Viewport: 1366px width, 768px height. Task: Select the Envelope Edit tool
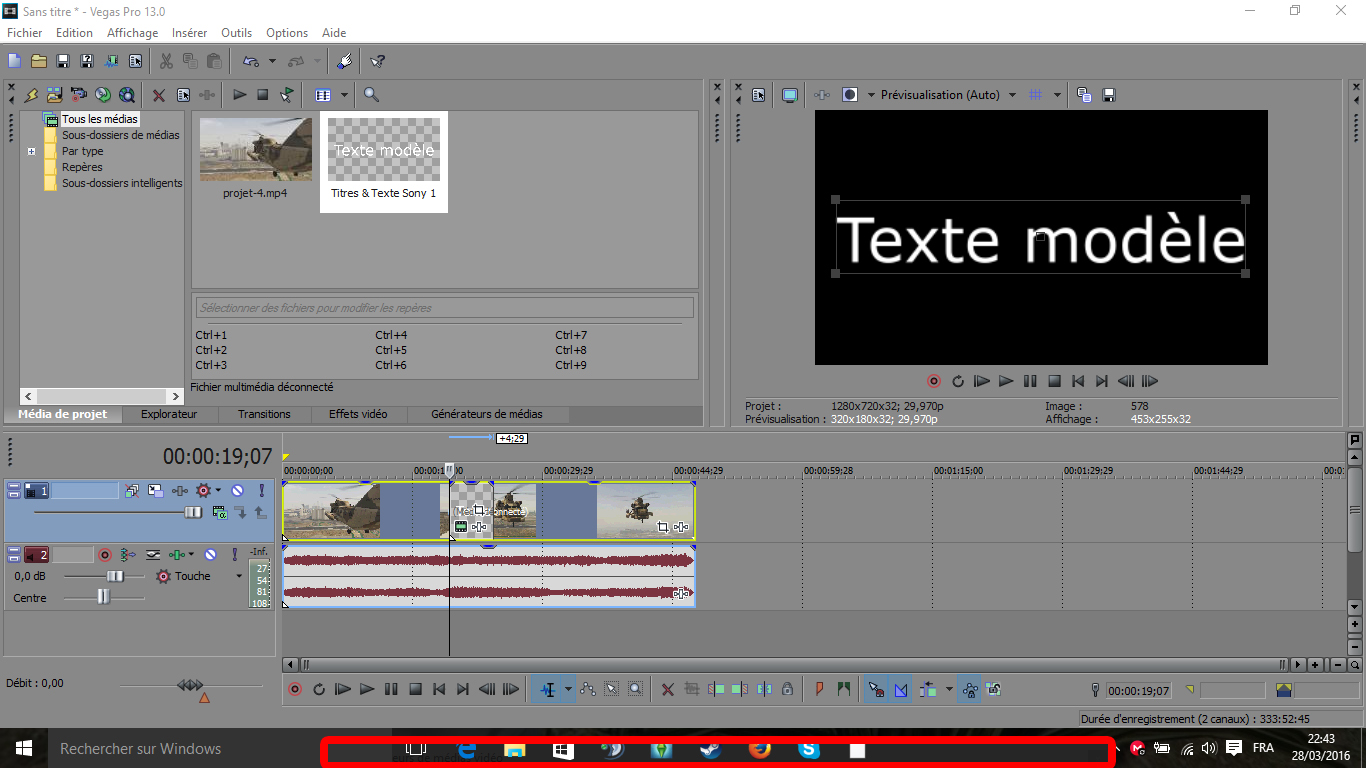tap(587, 689)
